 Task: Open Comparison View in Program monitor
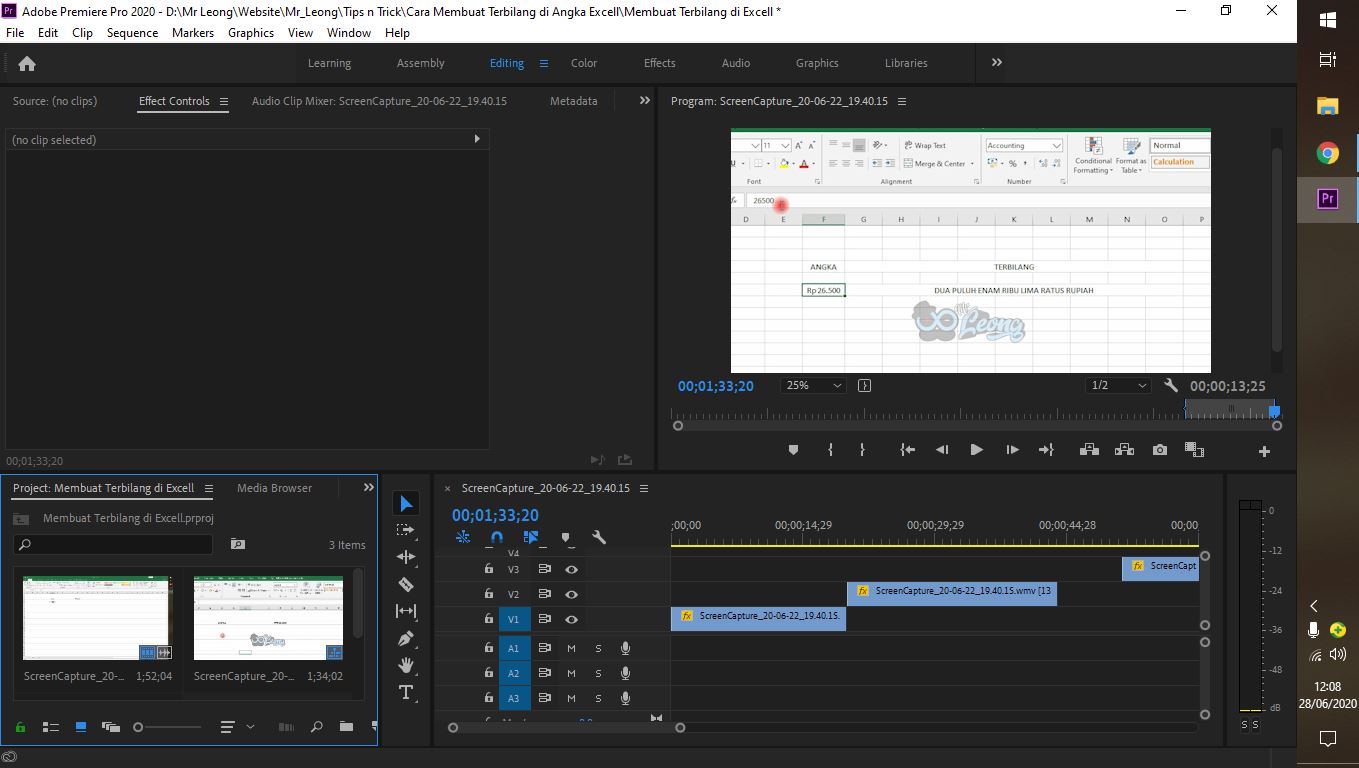click(x=1193, y=450)
